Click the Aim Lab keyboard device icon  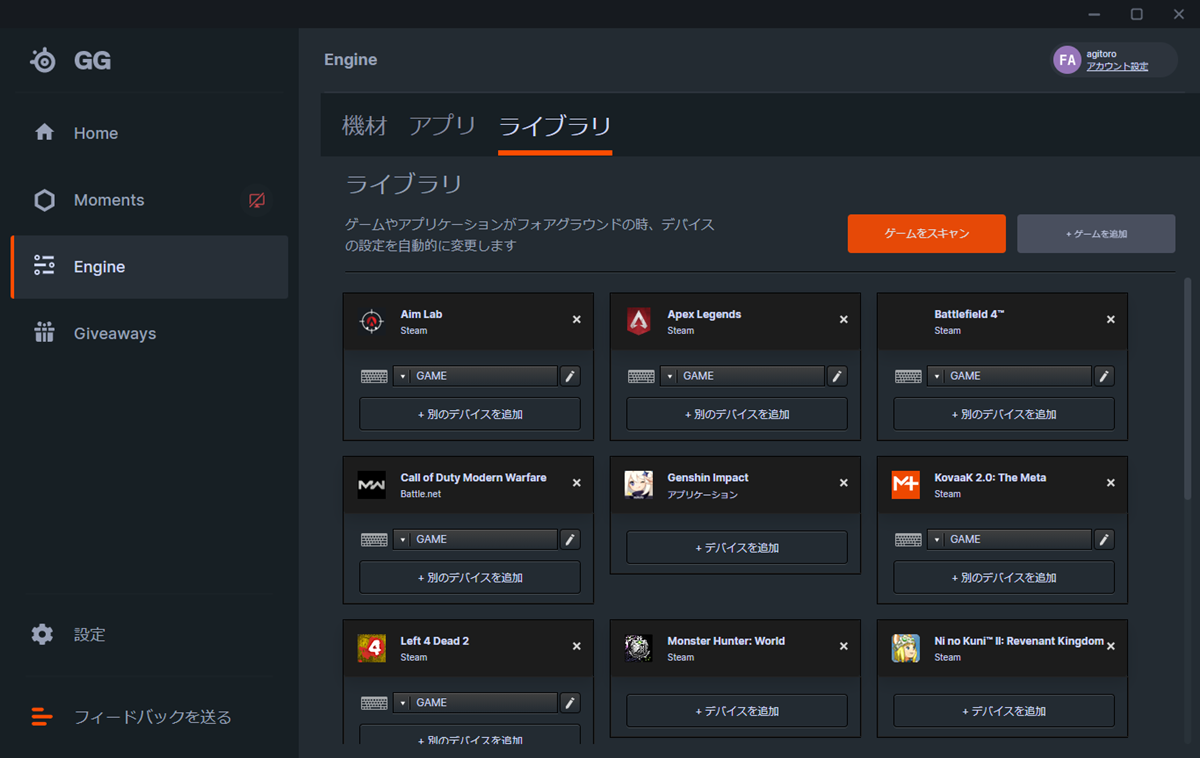(374, 377)
